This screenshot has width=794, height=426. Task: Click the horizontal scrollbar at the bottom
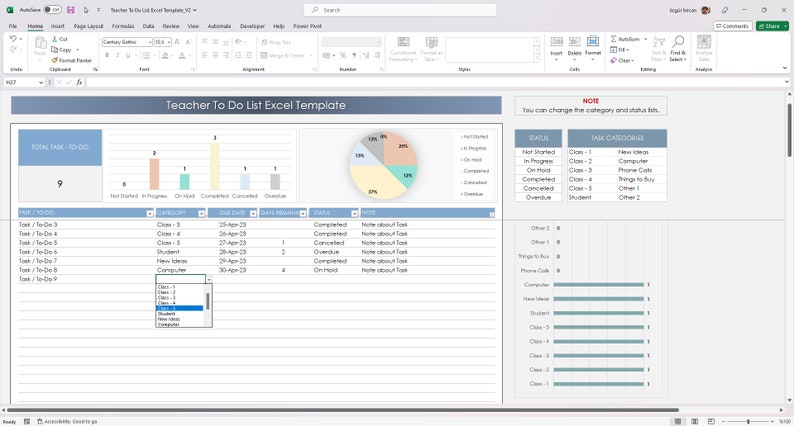coord(342,410)
